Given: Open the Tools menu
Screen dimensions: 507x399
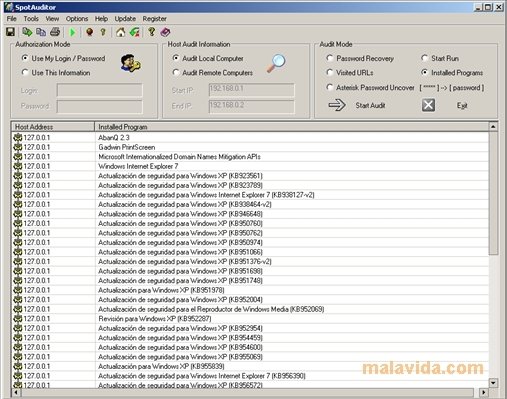Looking at the screenshot, I should pyautogui.click(x=31, y=19).
